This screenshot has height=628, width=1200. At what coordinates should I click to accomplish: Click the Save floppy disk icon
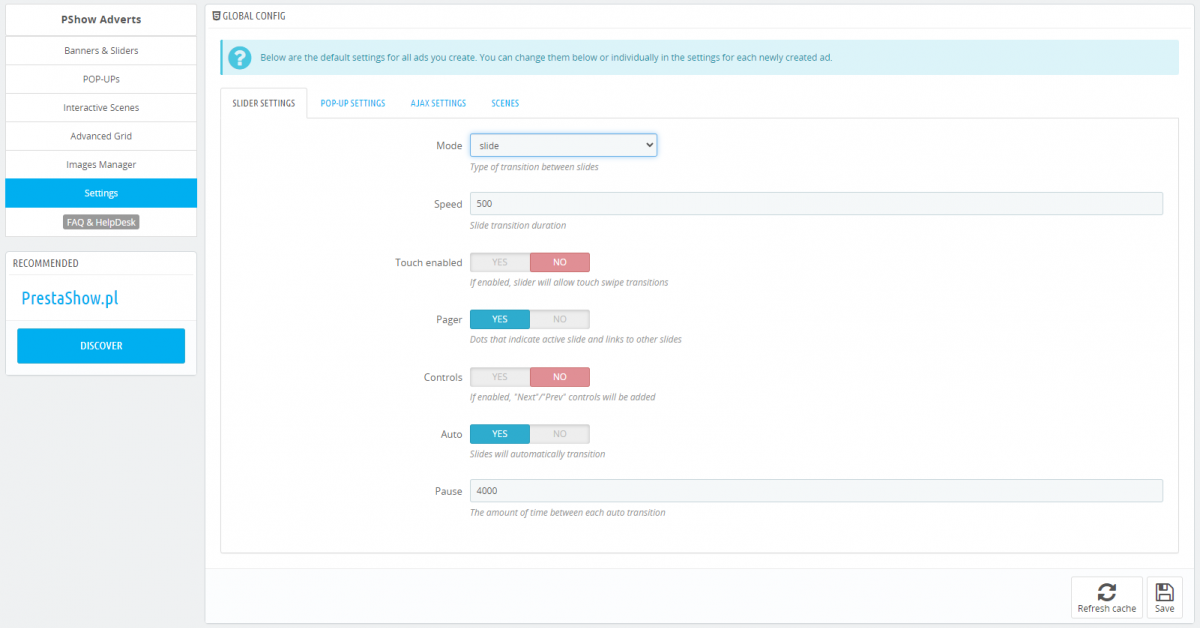[1164, 591]
